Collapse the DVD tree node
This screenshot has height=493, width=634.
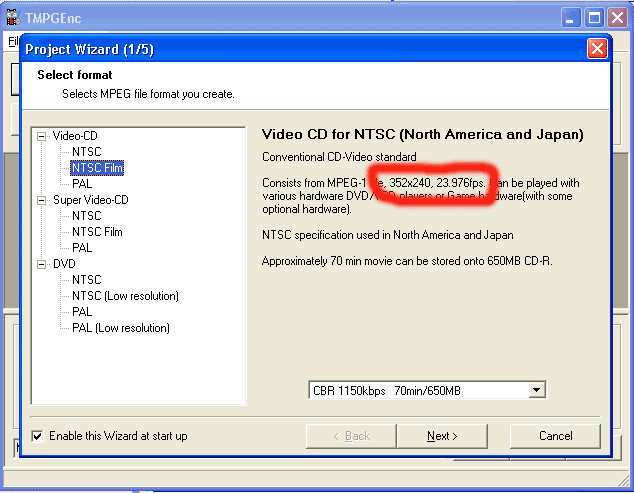(42, 264)
